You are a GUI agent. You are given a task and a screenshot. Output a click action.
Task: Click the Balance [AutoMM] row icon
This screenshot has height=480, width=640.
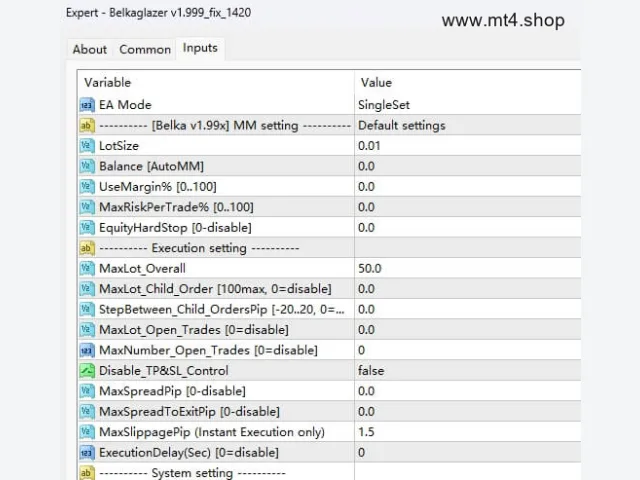pos(87,166)
